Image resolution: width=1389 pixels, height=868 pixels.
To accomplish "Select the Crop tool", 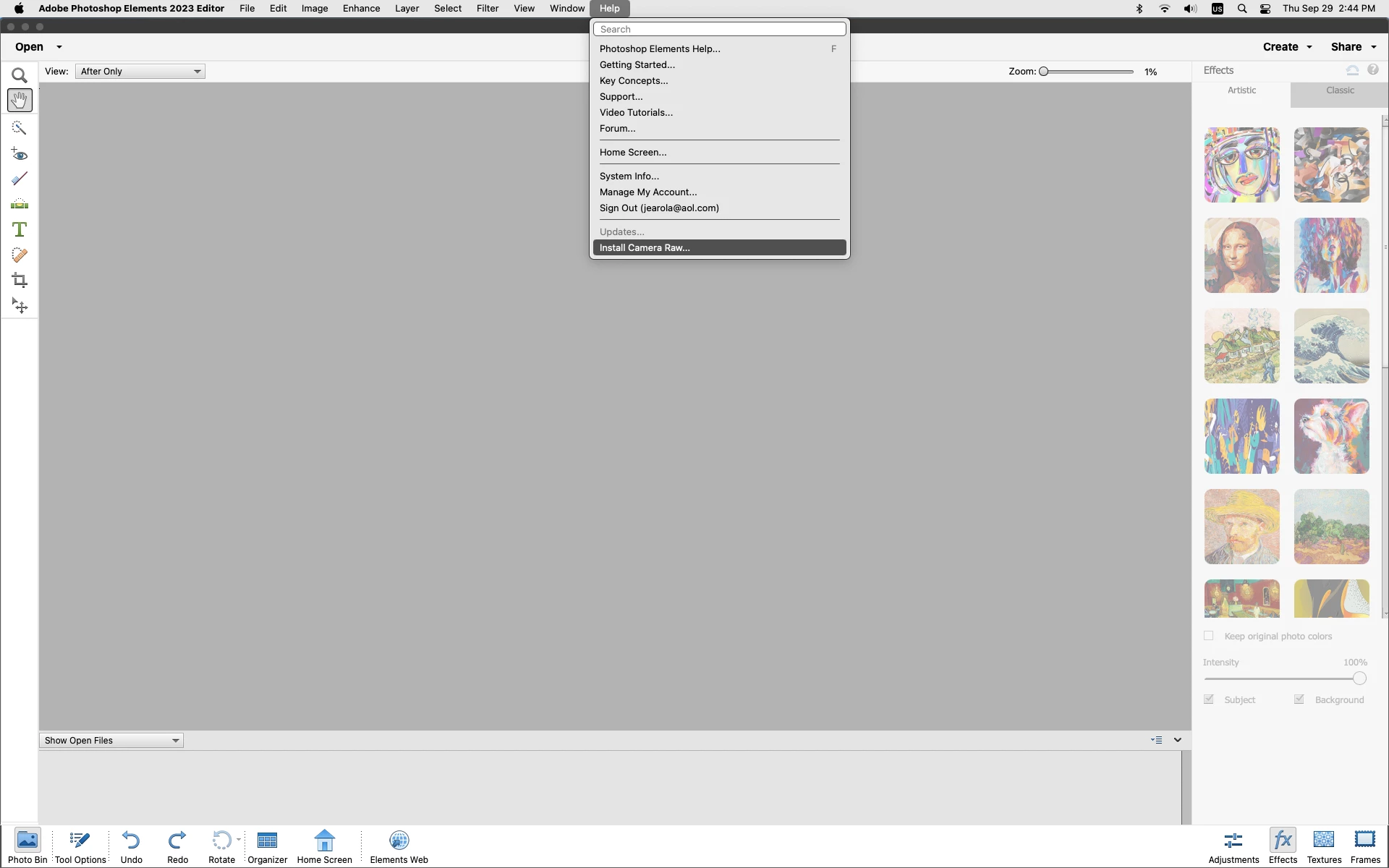I will point(20,280).
